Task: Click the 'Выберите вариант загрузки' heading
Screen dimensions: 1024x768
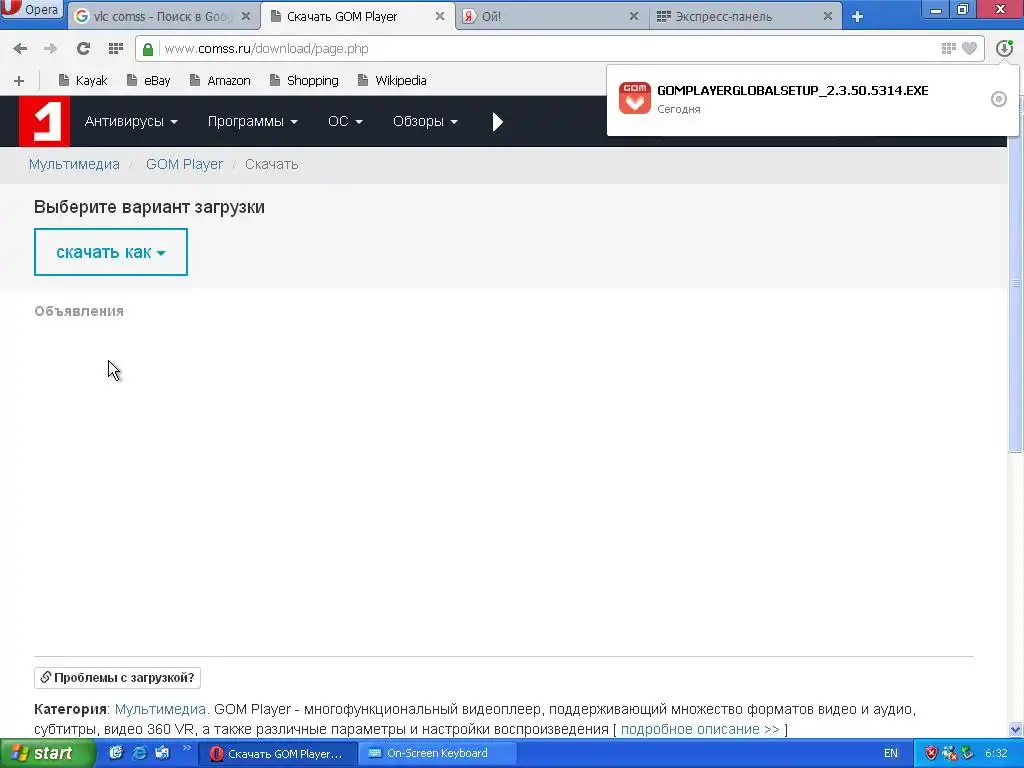Action: [150, 207]
